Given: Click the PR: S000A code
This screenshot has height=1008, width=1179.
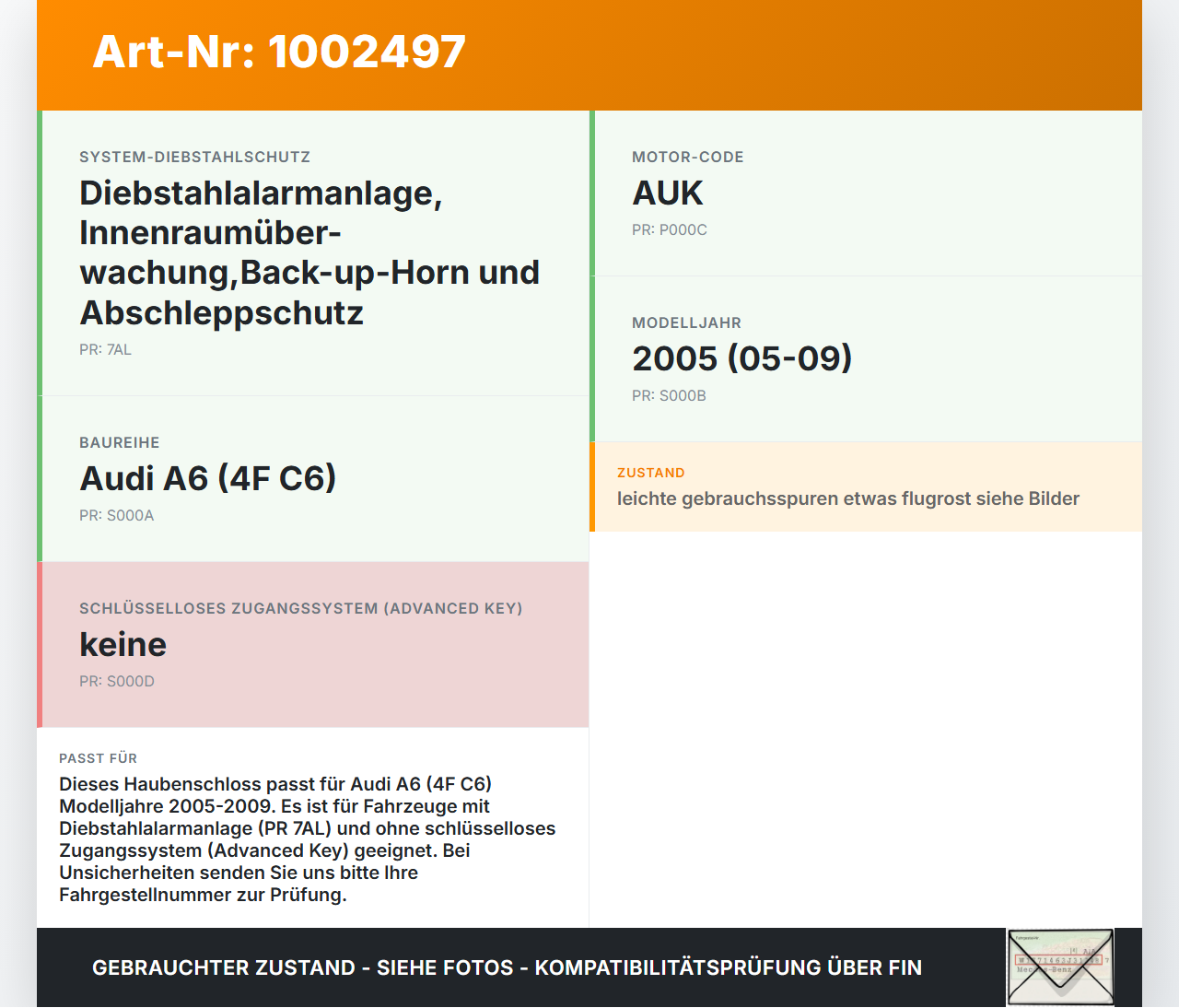Looking at the screenshot, I should tap(117, 515).
